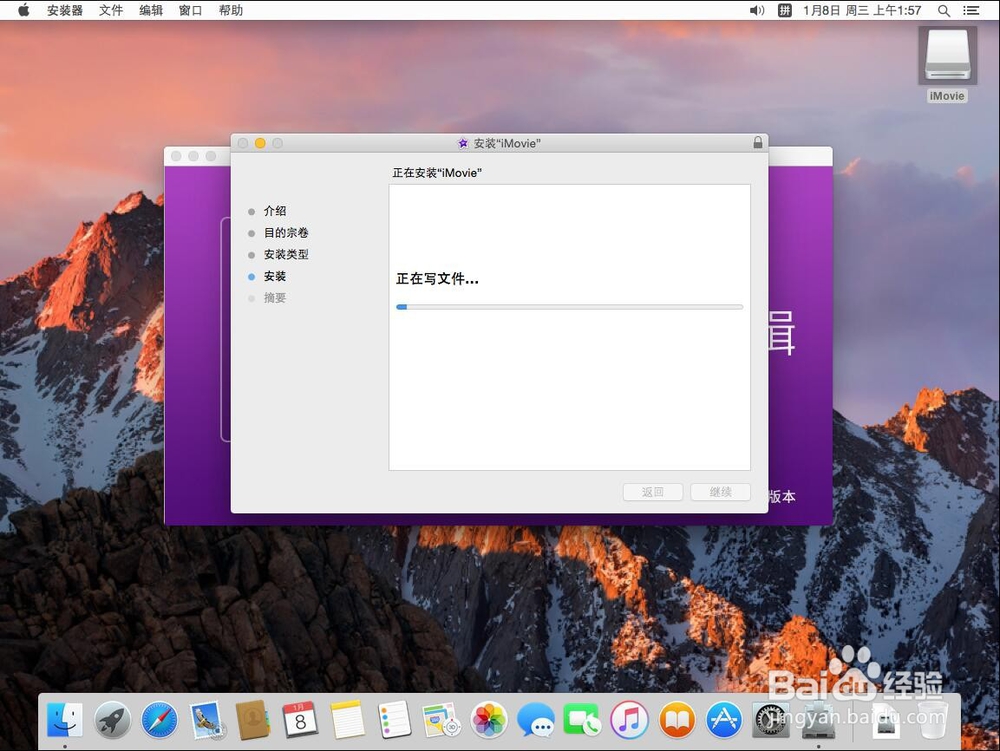This screenshot has height=751, width=1000.
Task: Open iBooks app in the Dock
Action: (677, 720)
